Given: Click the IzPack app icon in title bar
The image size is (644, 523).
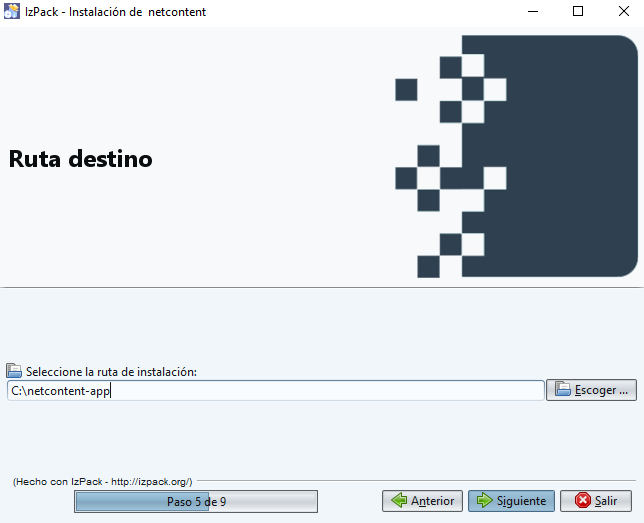Looking at the screenshot, I should point(12,12).
